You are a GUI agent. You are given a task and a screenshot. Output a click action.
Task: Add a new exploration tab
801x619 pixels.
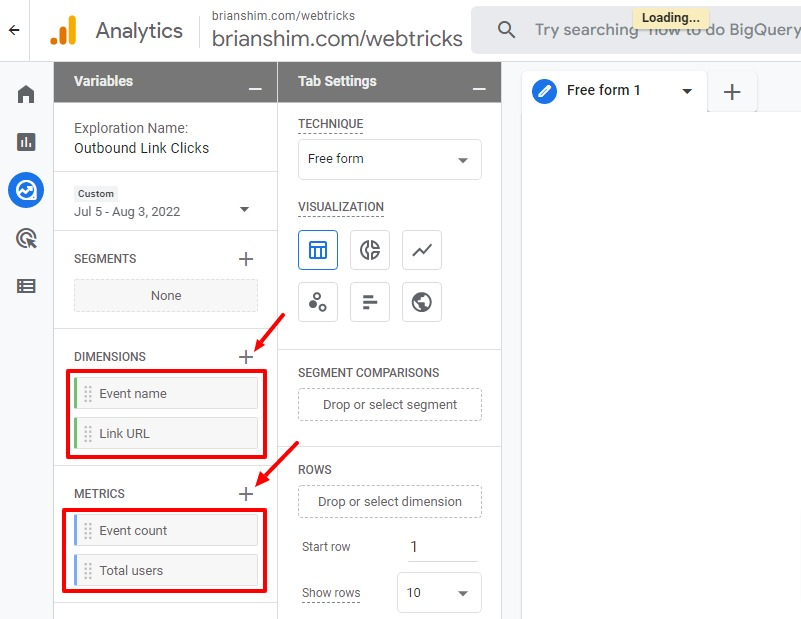(x=732, y=92)
